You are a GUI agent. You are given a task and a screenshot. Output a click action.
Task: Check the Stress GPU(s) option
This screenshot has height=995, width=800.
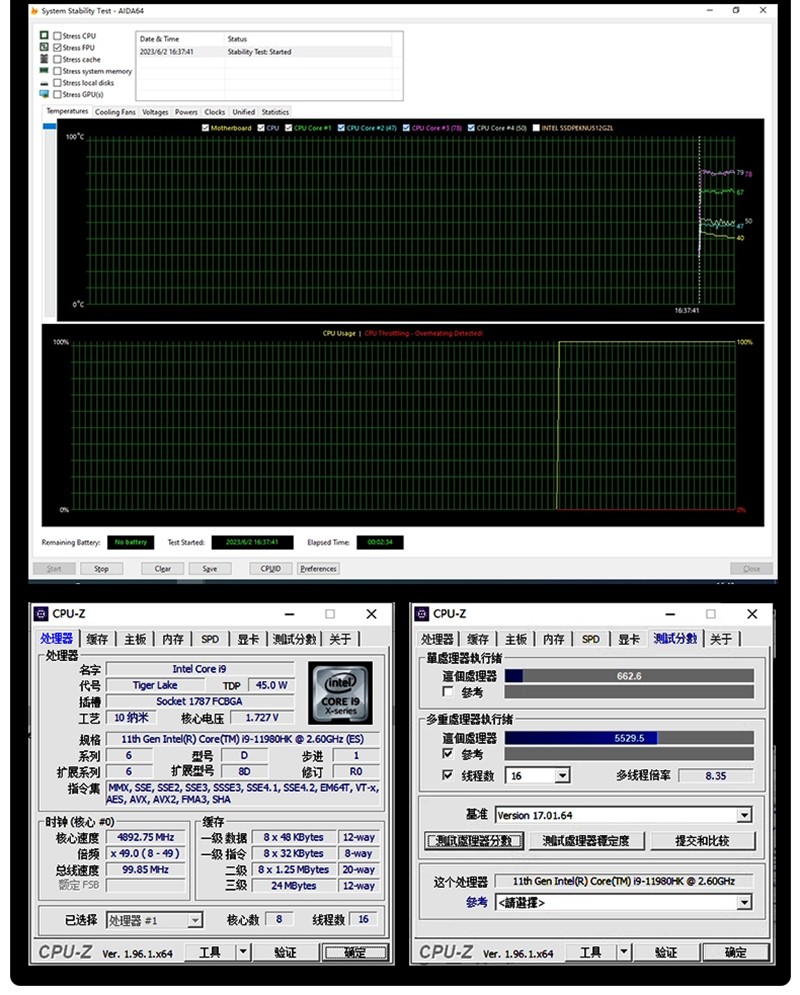click(58, 95)
